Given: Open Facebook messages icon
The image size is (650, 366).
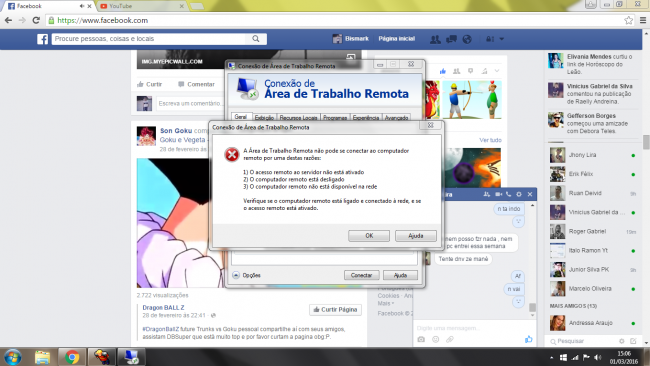Looking at the screenshot, I should tap(451, 39).
